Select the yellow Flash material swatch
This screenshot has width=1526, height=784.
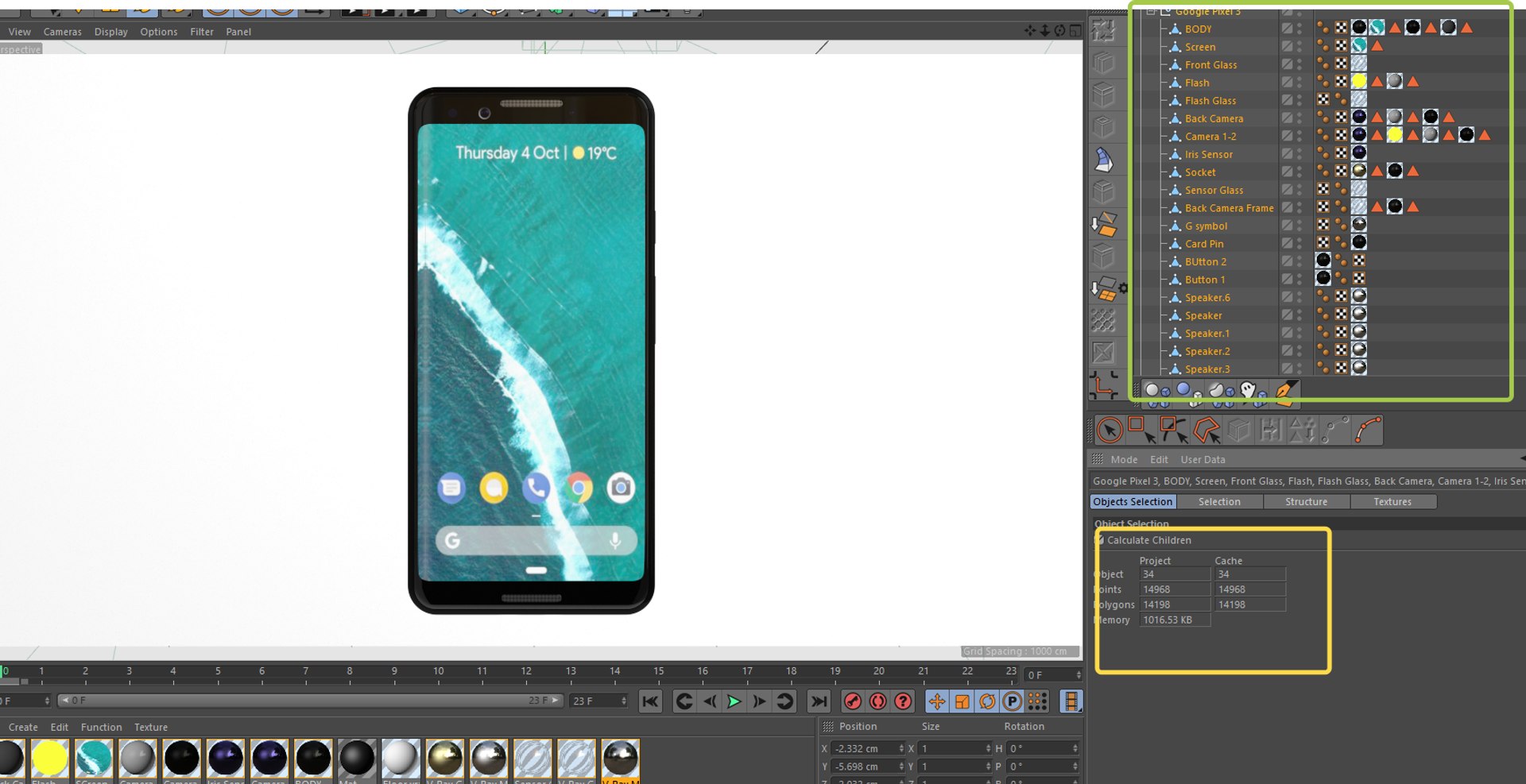(49, 758)
